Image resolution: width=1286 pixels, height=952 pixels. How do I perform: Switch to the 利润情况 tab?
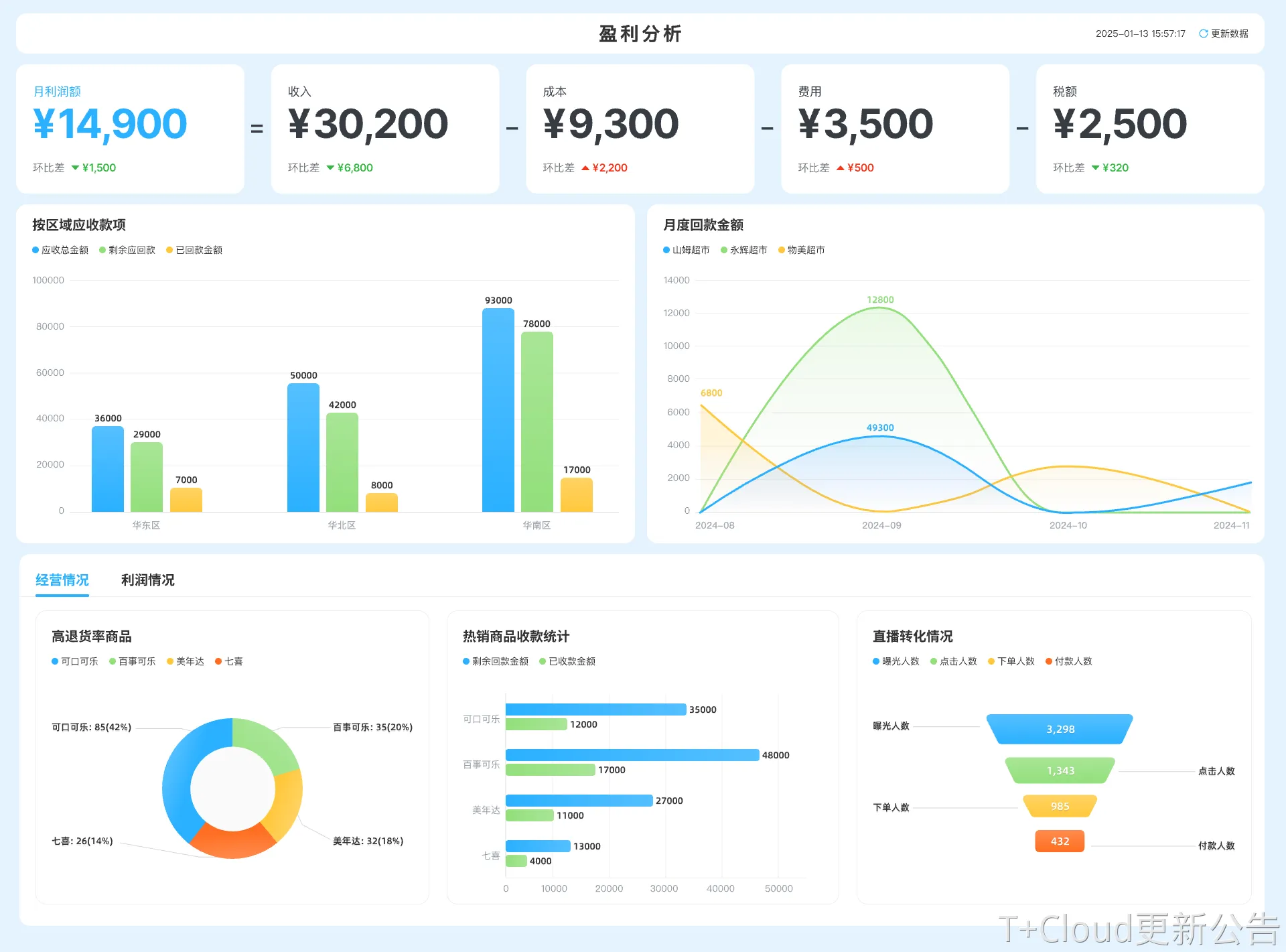point(147,580)
